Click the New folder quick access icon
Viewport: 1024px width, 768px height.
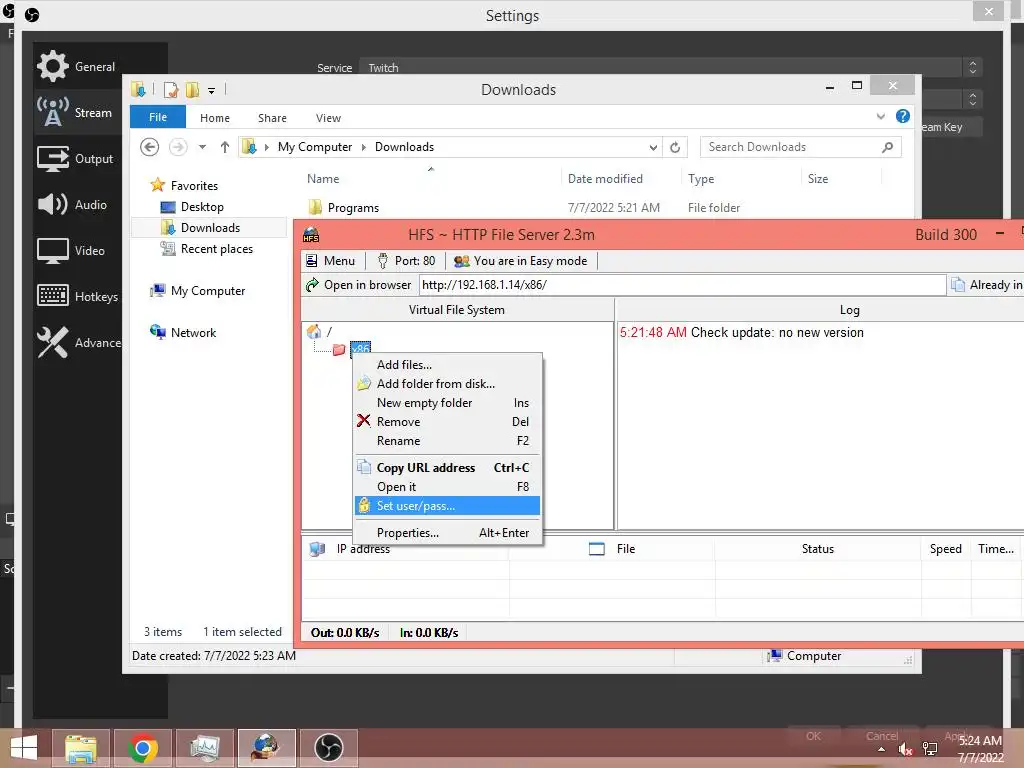(193, 89)
